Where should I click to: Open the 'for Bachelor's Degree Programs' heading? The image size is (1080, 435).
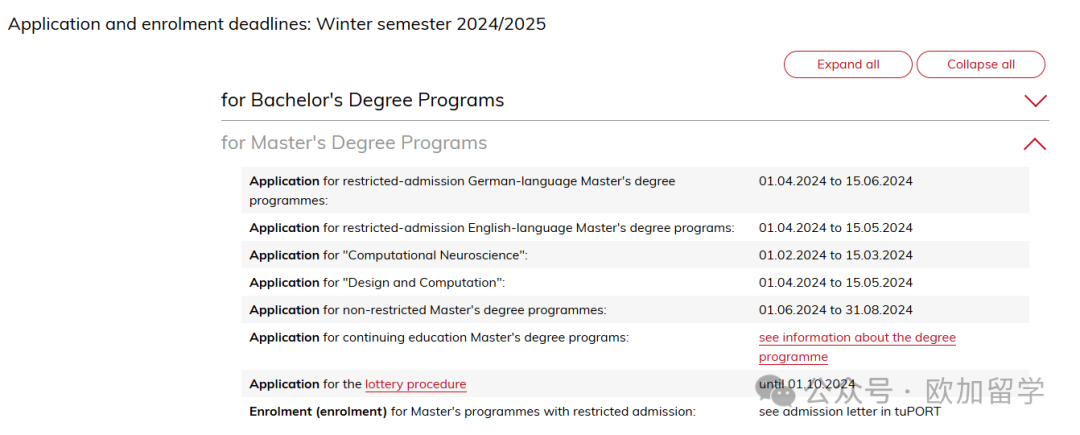pyautogui.click(x=362, y=100)
